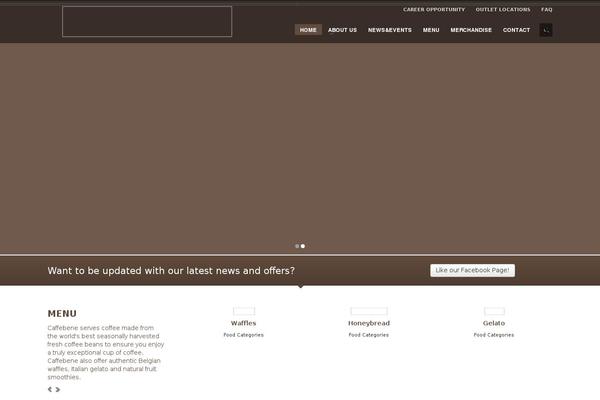Open News&Events menu item
Screen dimensions: 600x400
click(x=390, y=30)
